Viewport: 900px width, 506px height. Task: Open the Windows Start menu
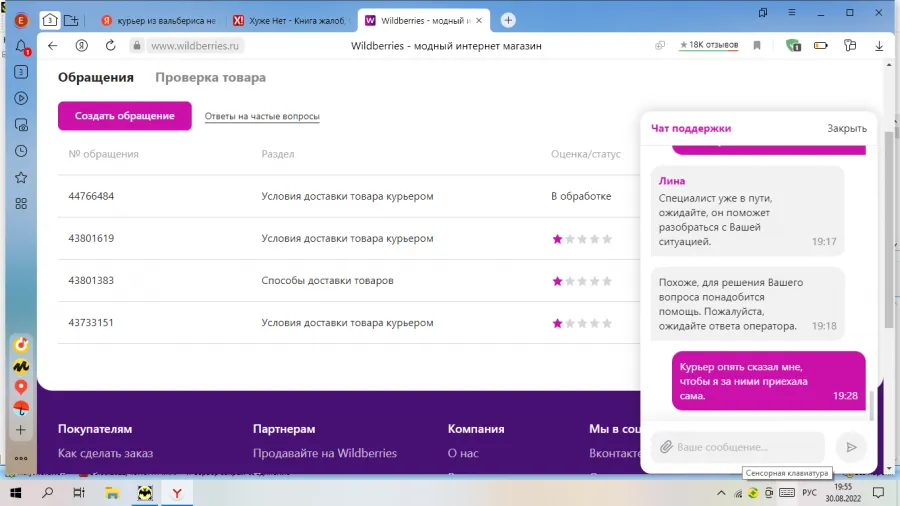tap(15, 493)
